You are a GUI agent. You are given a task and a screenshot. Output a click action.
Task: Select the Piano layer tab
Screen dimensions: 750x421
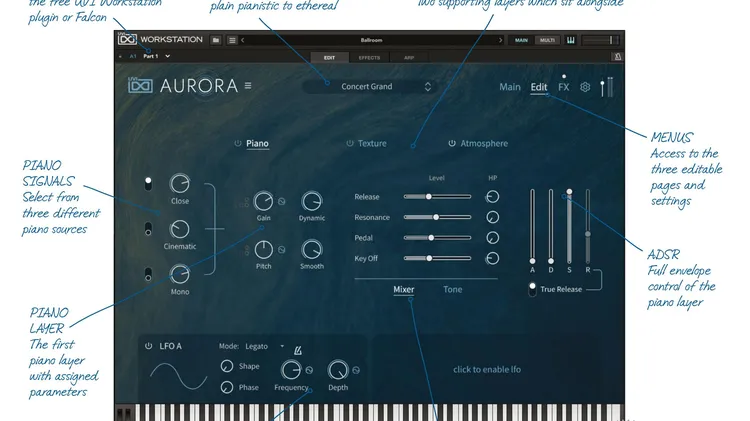257,144
